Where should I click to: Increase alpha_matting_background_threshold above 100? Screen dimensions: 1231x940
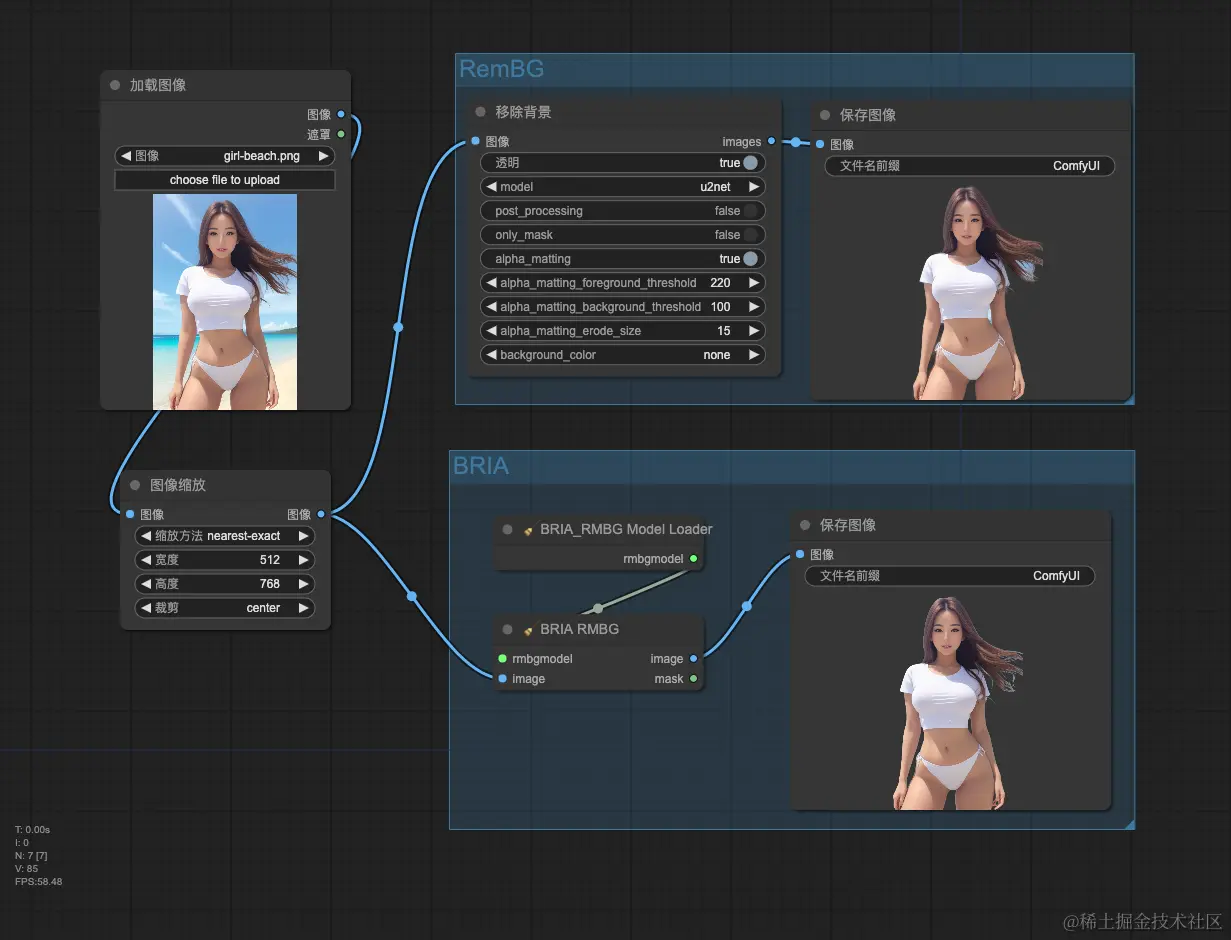point(754,307)
